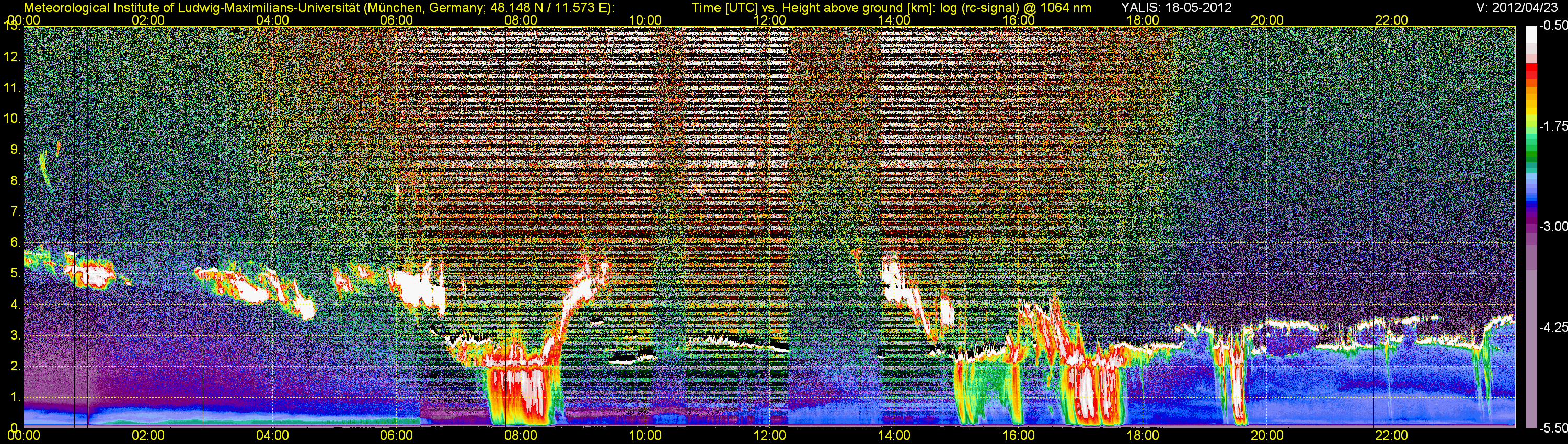Click the height axis label 4

(15, 304)
